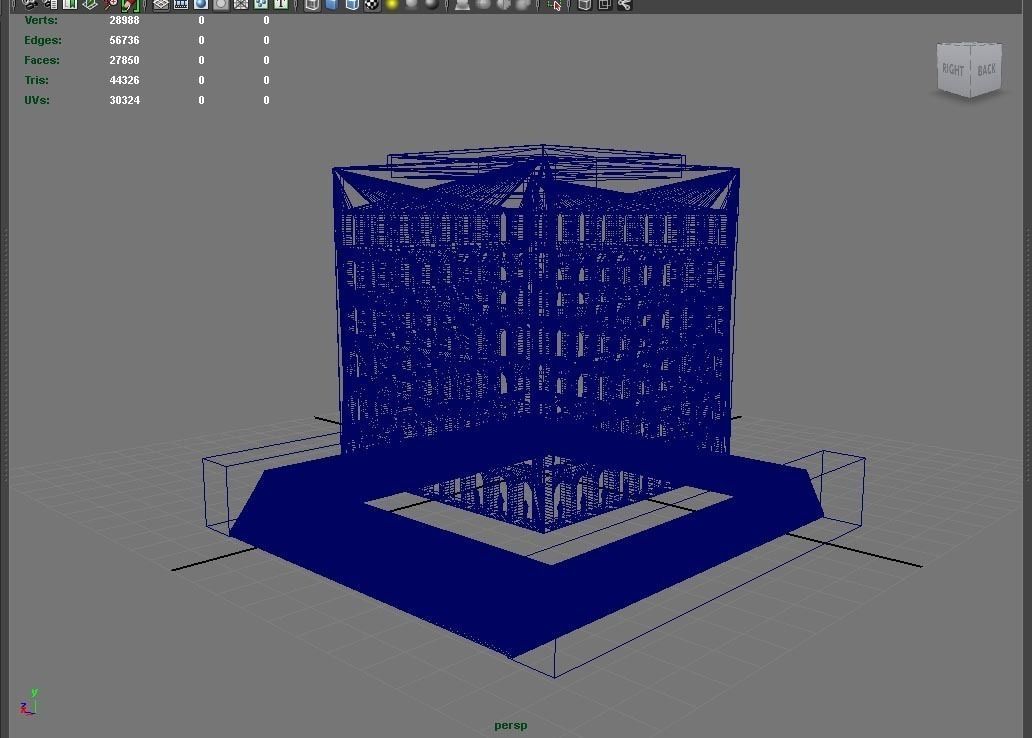Screen dimensions: 1032x738
Task: Switch to Wireframe display cube icon
Action: 312,4
